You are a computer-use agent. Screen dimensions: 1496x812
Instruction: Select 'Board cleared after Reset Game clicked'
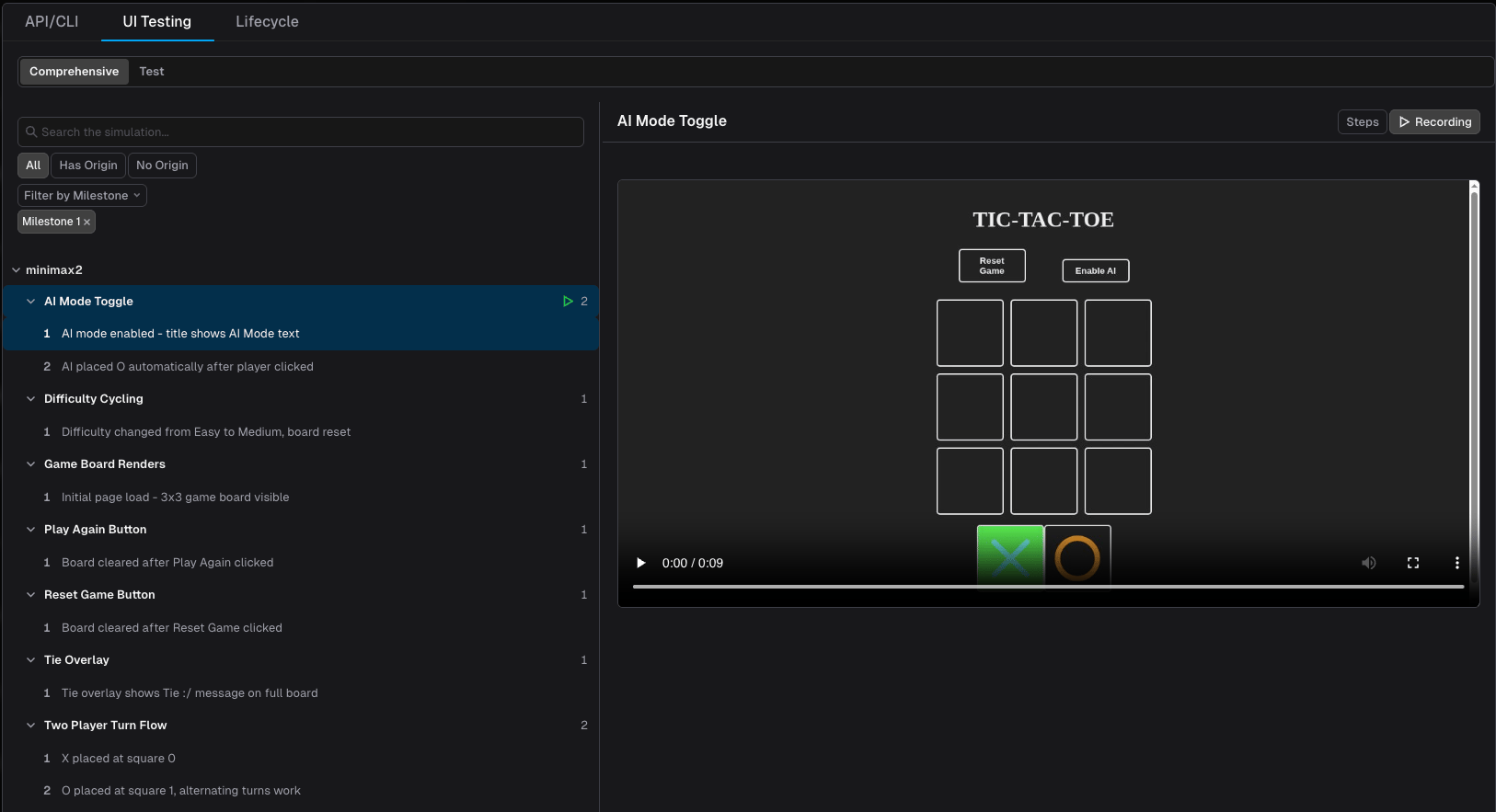click(x=301, y=628)
